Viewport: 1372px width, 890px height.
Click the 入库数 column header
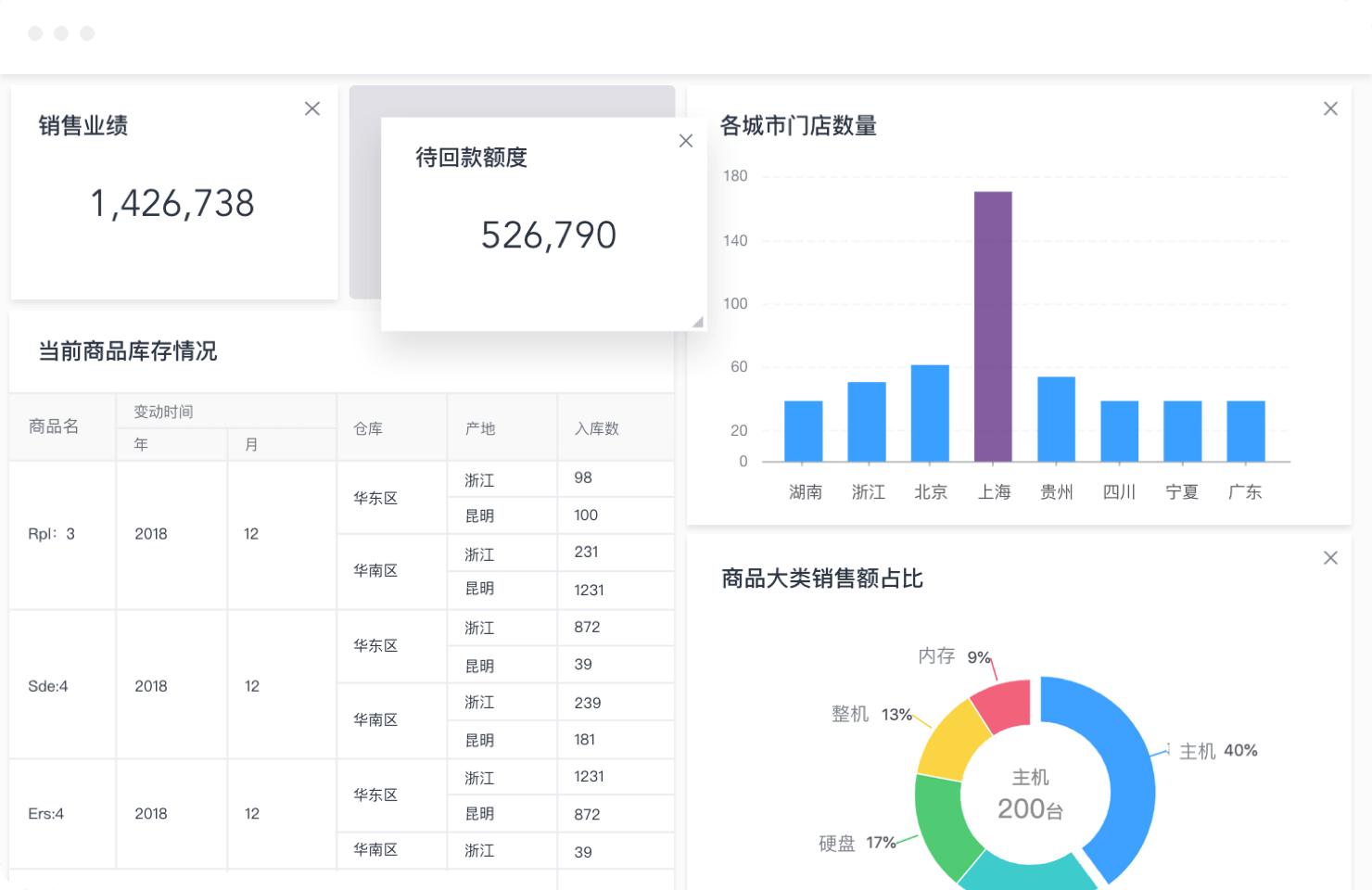point(597,428)
